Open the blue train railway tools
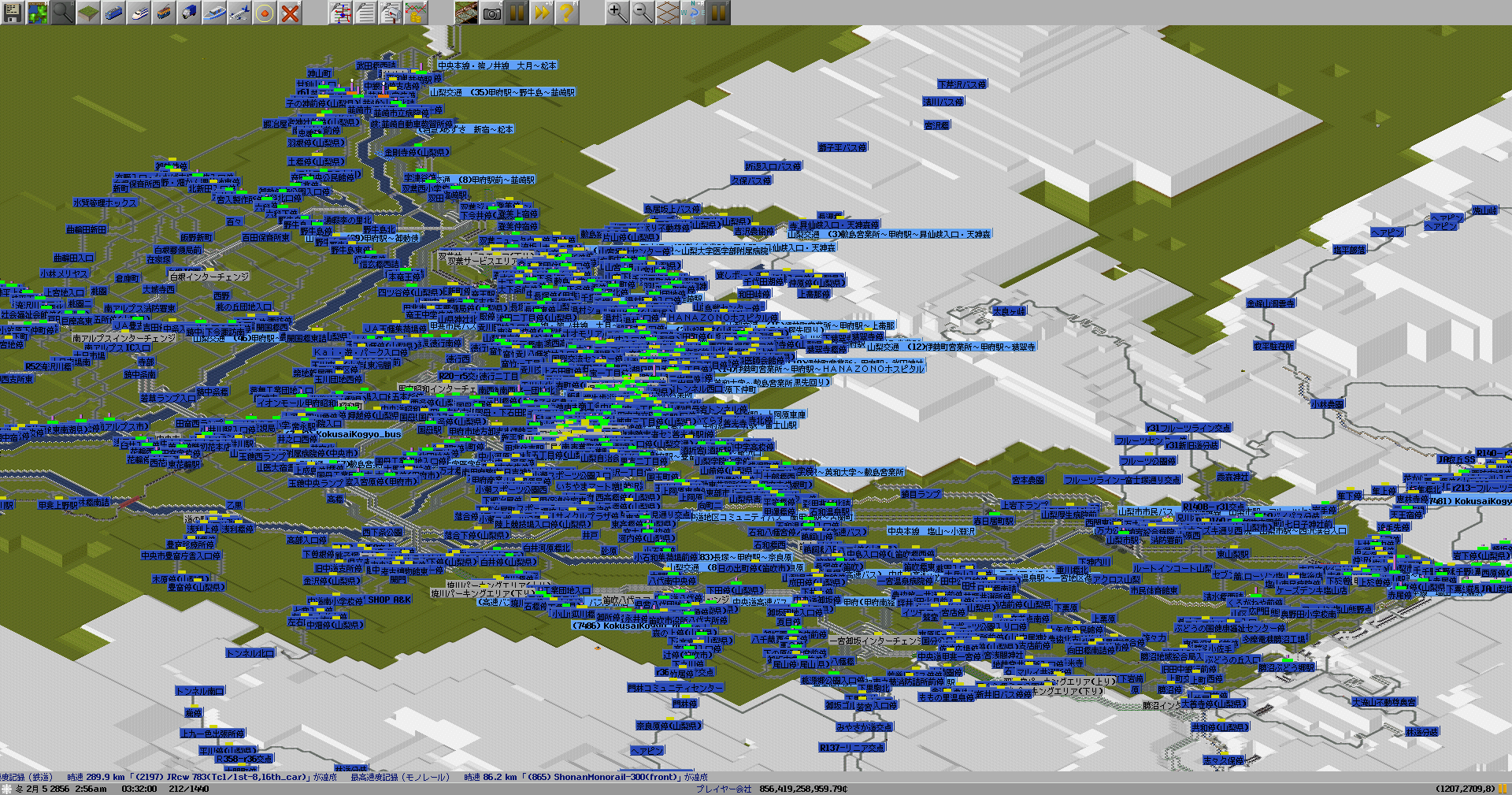1512x795 pixels. click(x=113, y=13)
